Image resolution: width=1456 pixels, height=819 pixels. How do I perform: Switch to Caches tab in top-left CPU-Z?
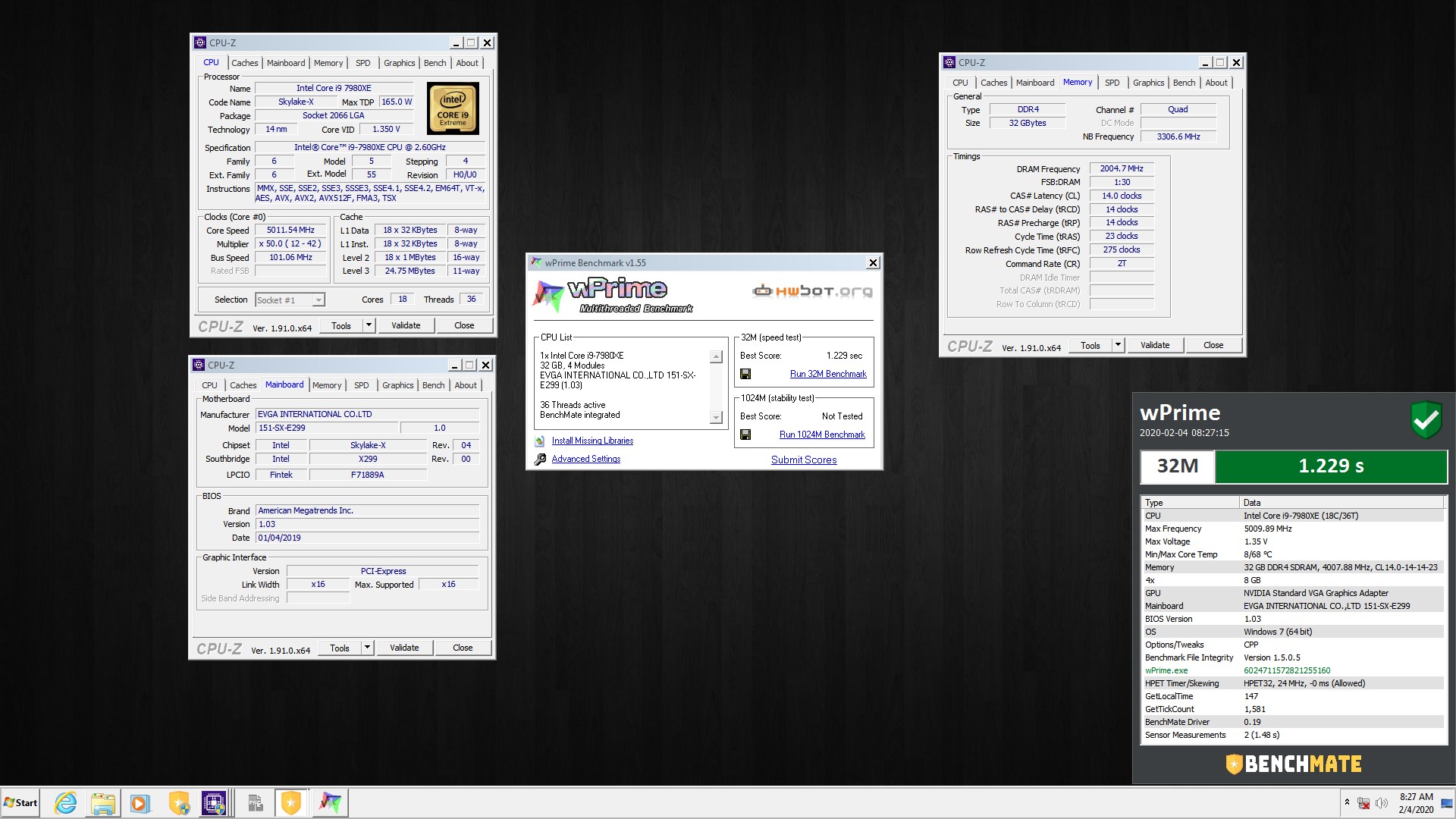(244, 63)
